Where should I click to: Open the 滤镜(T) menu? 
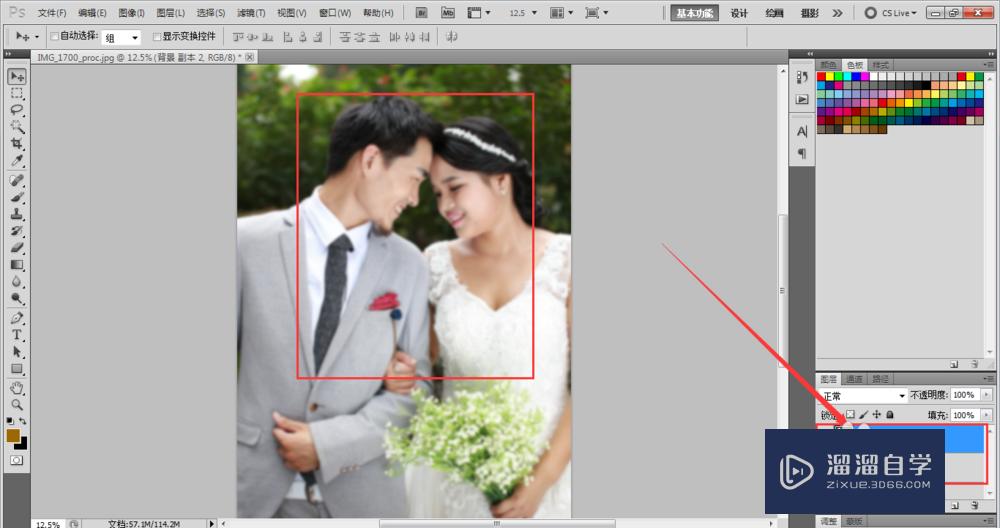[251, 13]
